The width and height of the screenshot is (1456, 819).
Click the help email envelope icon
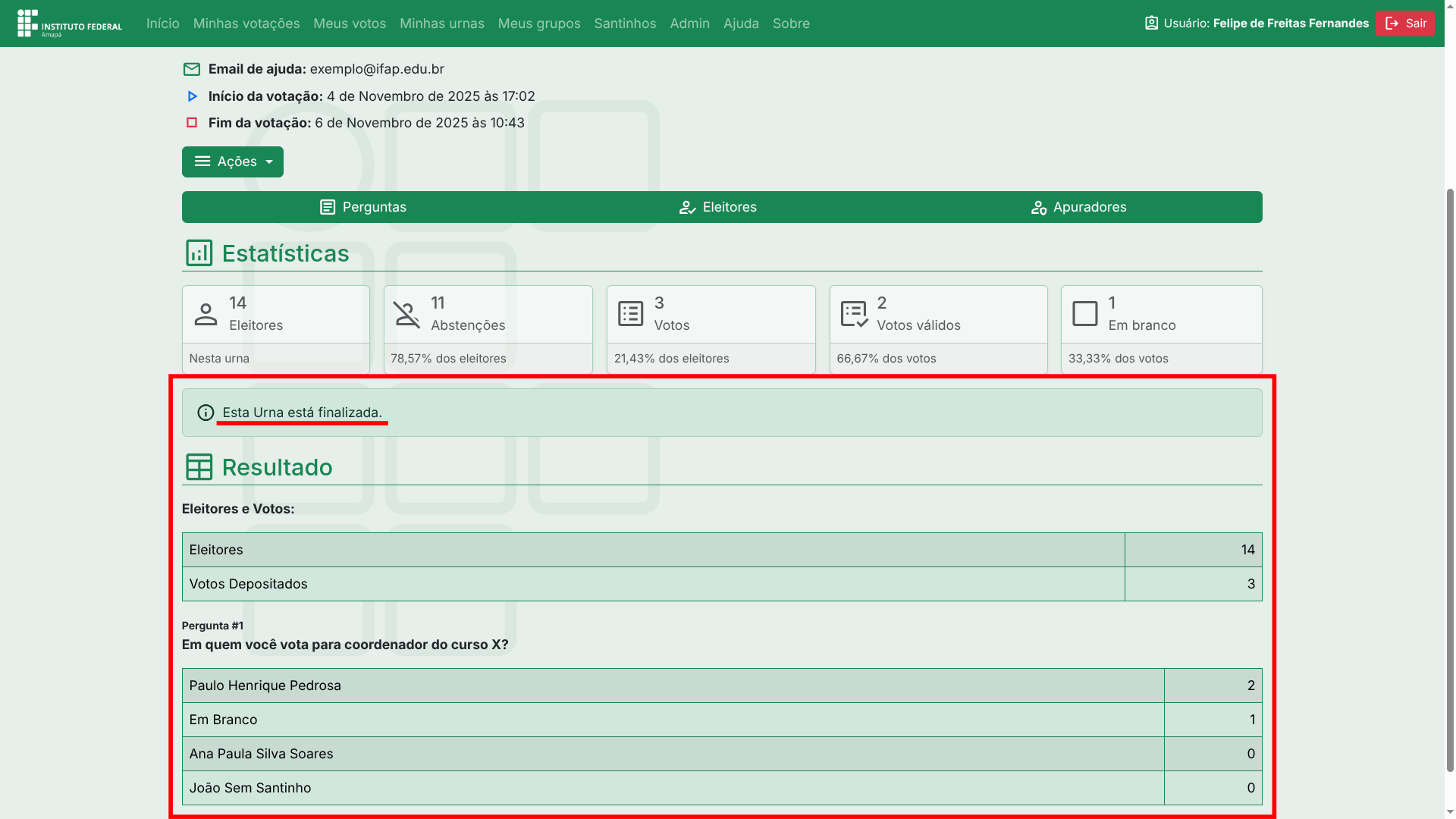[x=191, y=70]
